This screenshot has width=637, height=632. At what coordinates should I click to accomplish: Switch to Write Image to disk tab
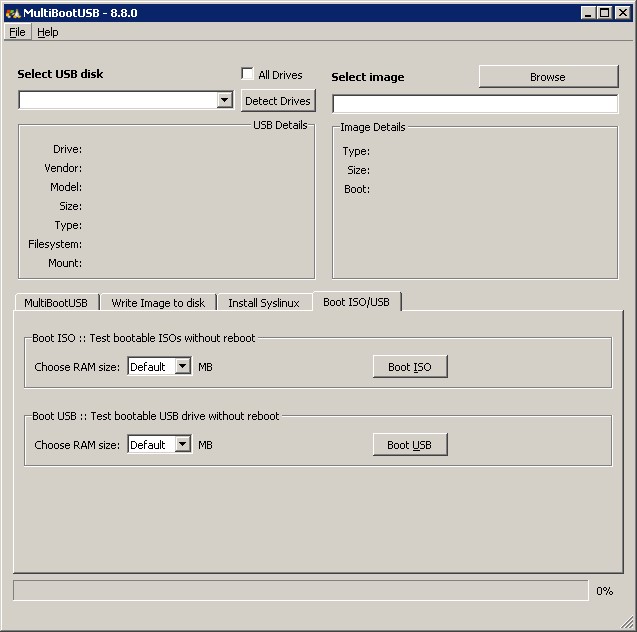click(x=158, y=303)
